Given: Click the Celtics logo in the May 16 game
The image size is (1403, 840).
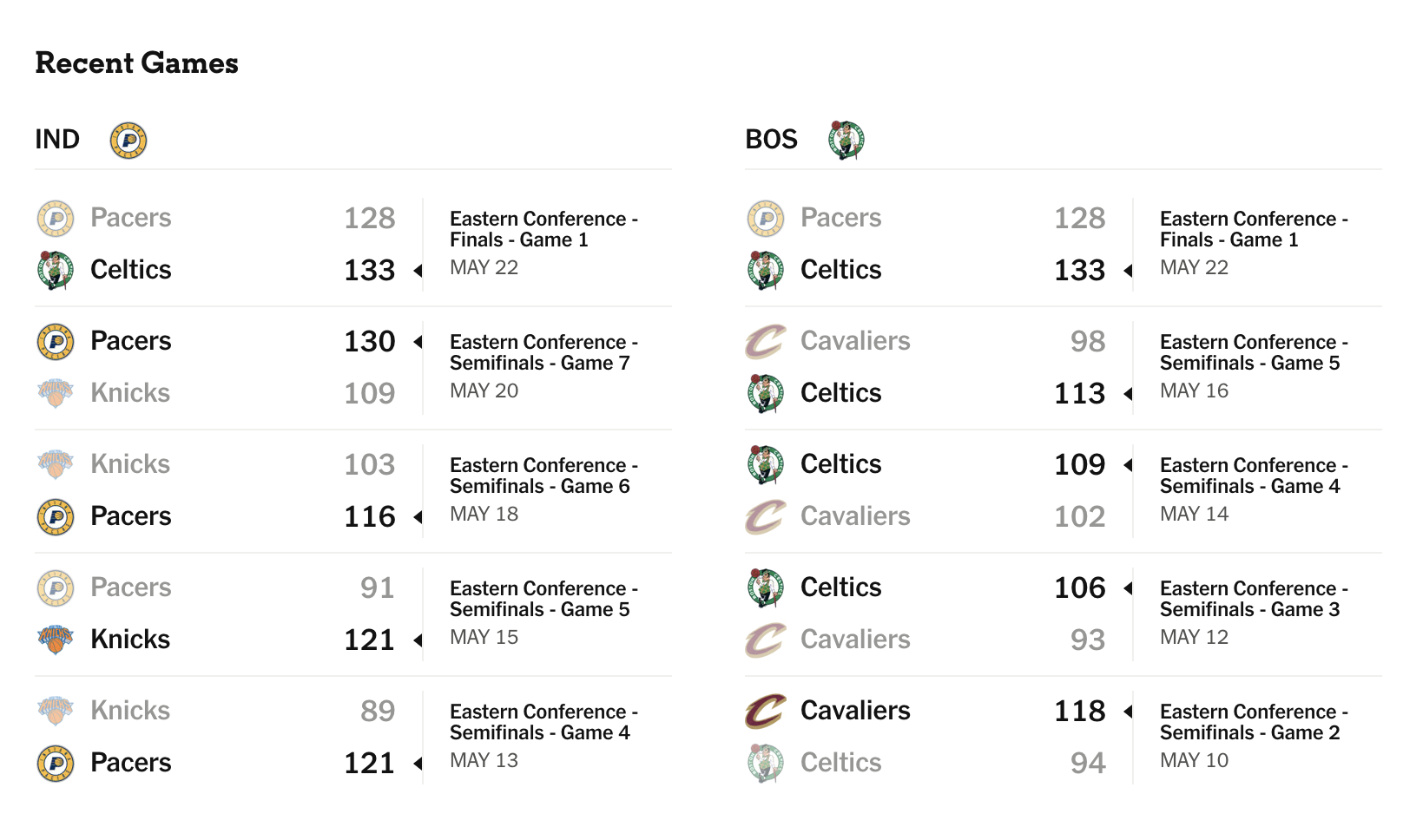Looking at the screenshot, I should [766, 393].
